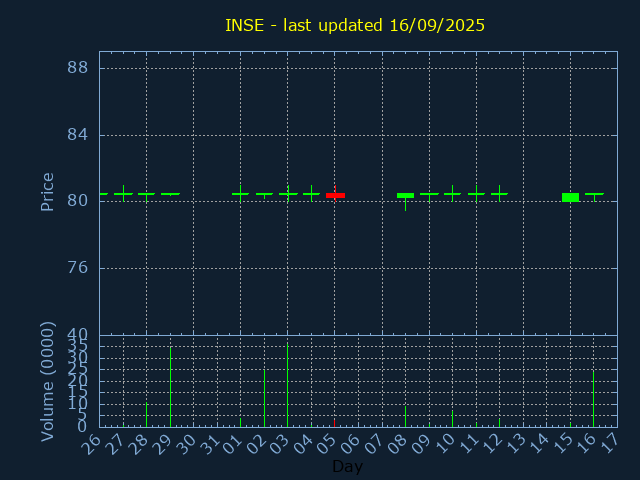Click the volume bar on day 16
Viewport: 640px width, 480px height.
click(x=593, y=399)
